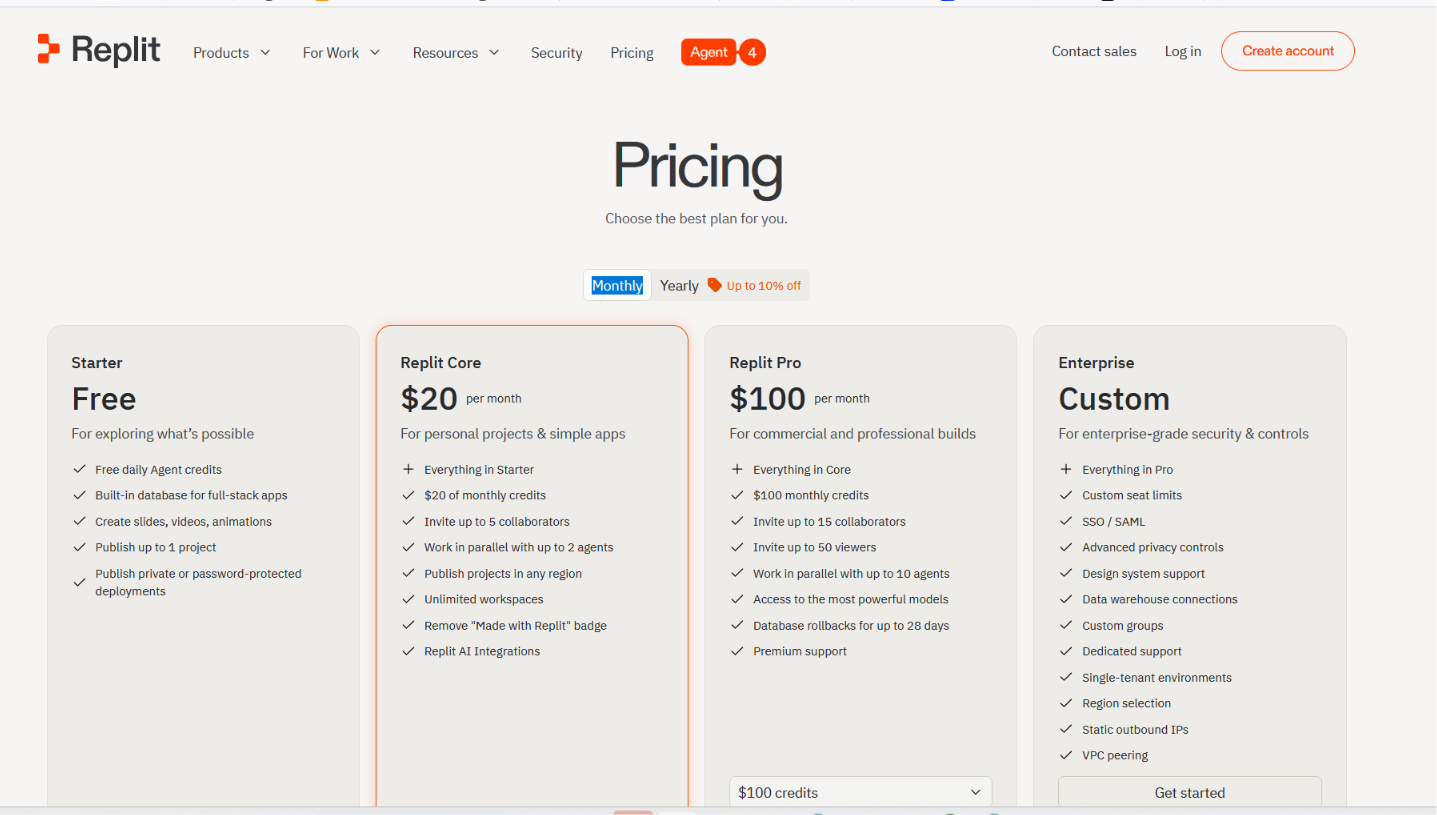
Task: Switch to Yearly billing
Action: pyautogui.click(x=679, y=285)
